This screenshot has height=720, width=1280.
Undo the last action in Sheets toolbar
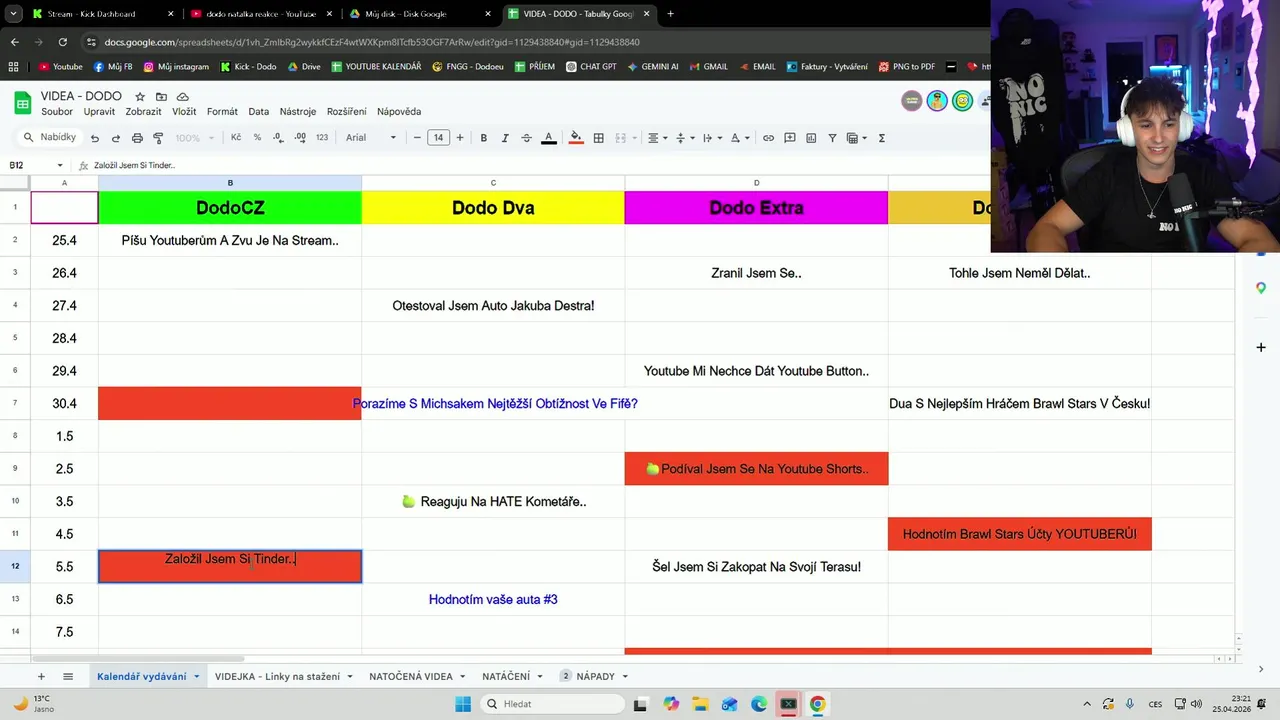click(95, 138)
